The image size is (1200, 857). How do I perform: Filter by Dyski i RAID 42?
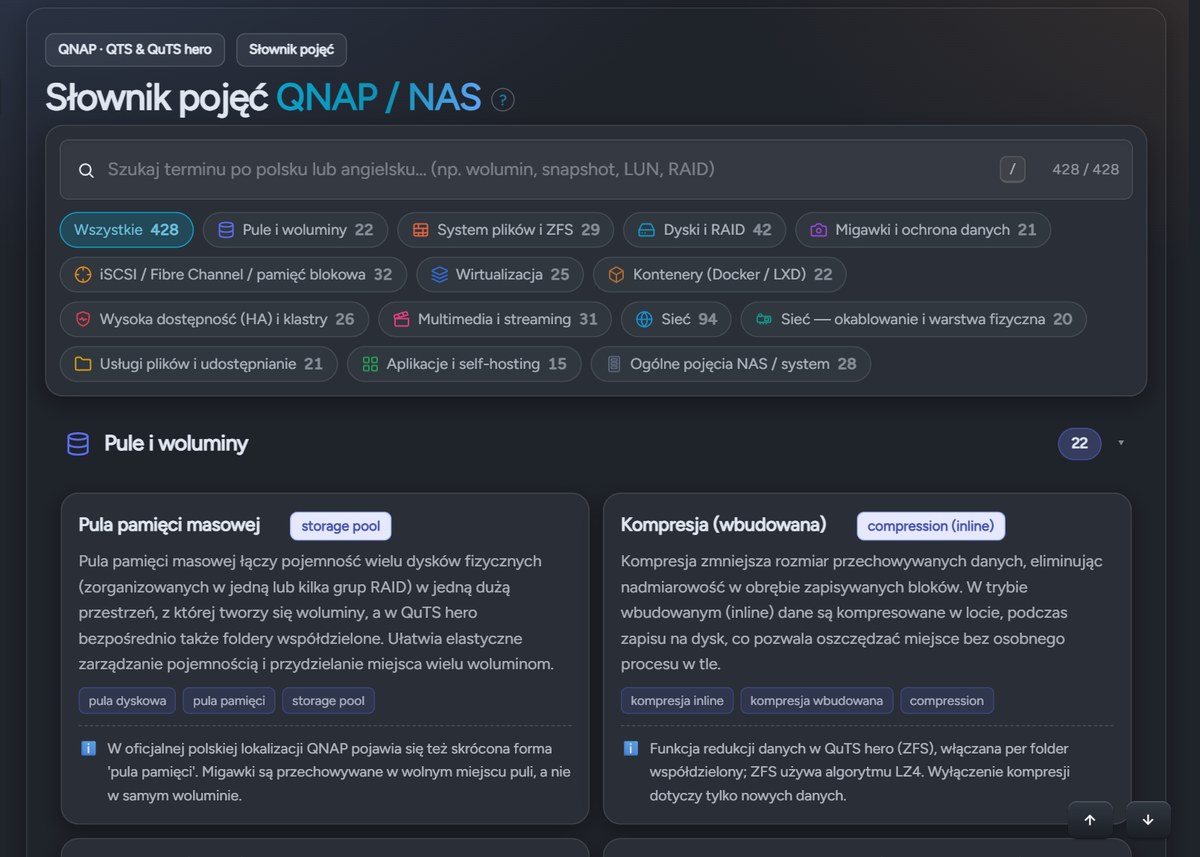coord(705,230)
